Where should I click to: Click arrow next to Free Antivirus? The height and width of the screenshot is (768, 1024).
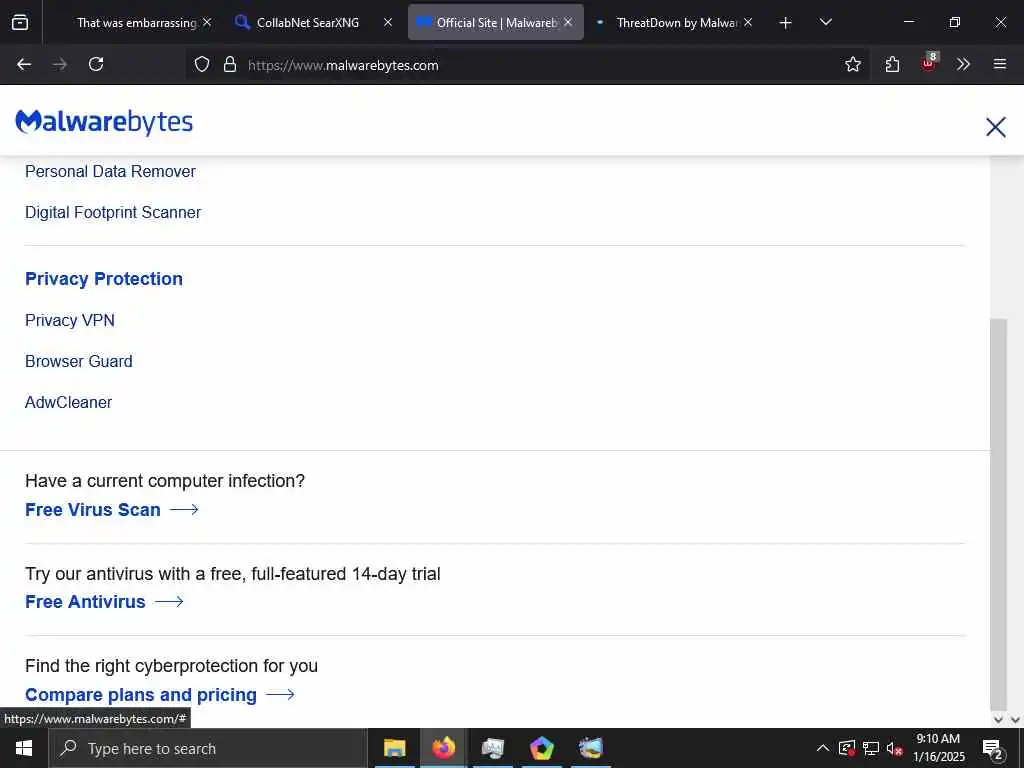[169, 601]
